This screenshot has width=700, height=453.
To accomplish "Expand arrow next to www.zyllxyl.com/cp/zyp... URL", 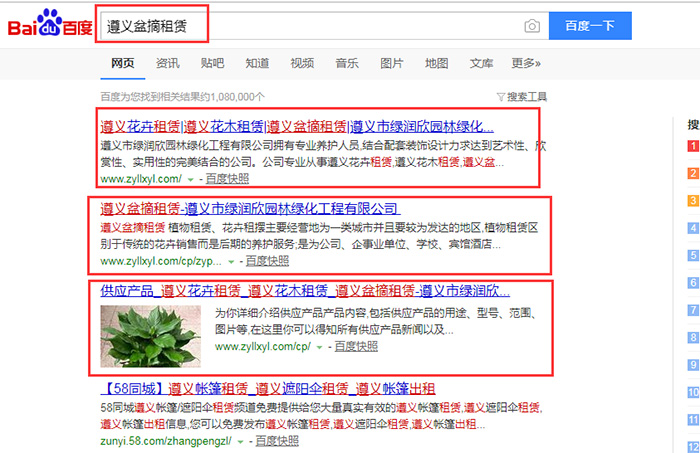I will [x=232, y=261].
